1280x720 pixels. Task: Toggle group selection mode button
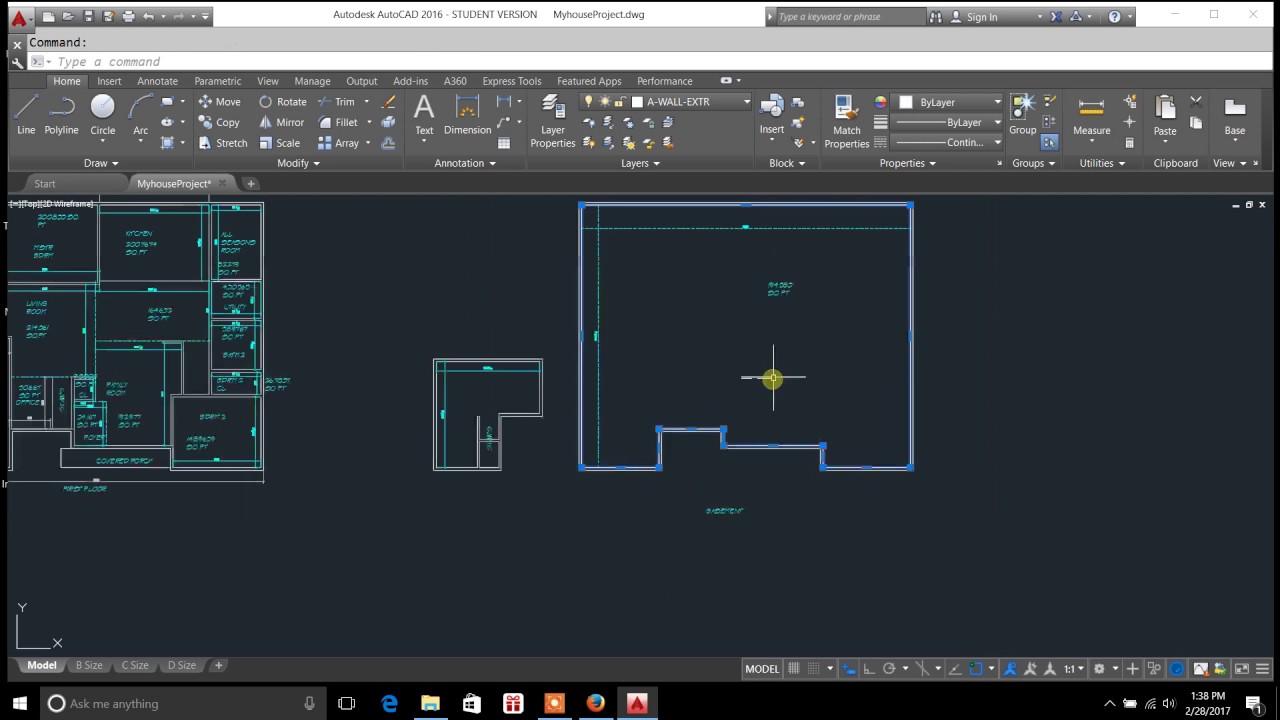(x=1049, y=143)
